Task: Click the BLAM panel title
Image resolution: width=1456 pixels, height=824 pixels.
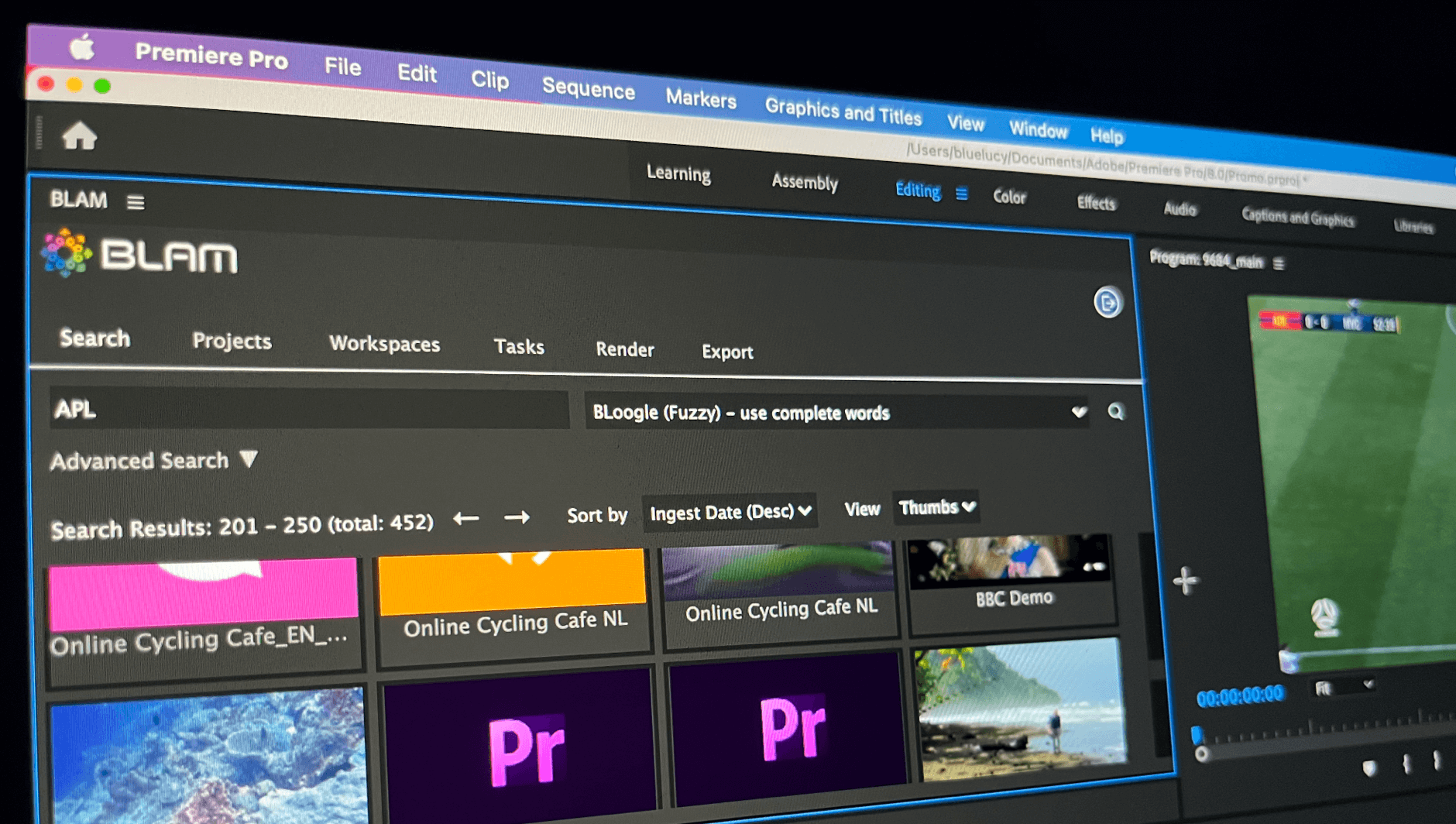Action: pos(78,200)
